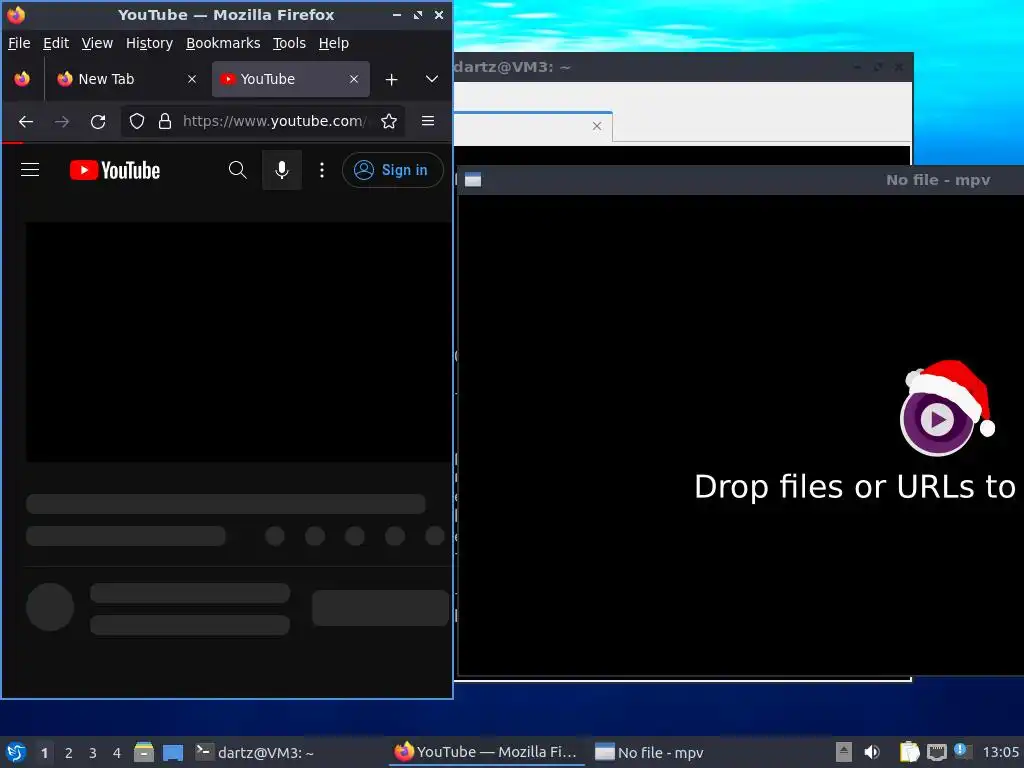The height and width of the screenshot is (768, 1024).
Task: Open the Bookmarks menu
Action: click(223, 43)
